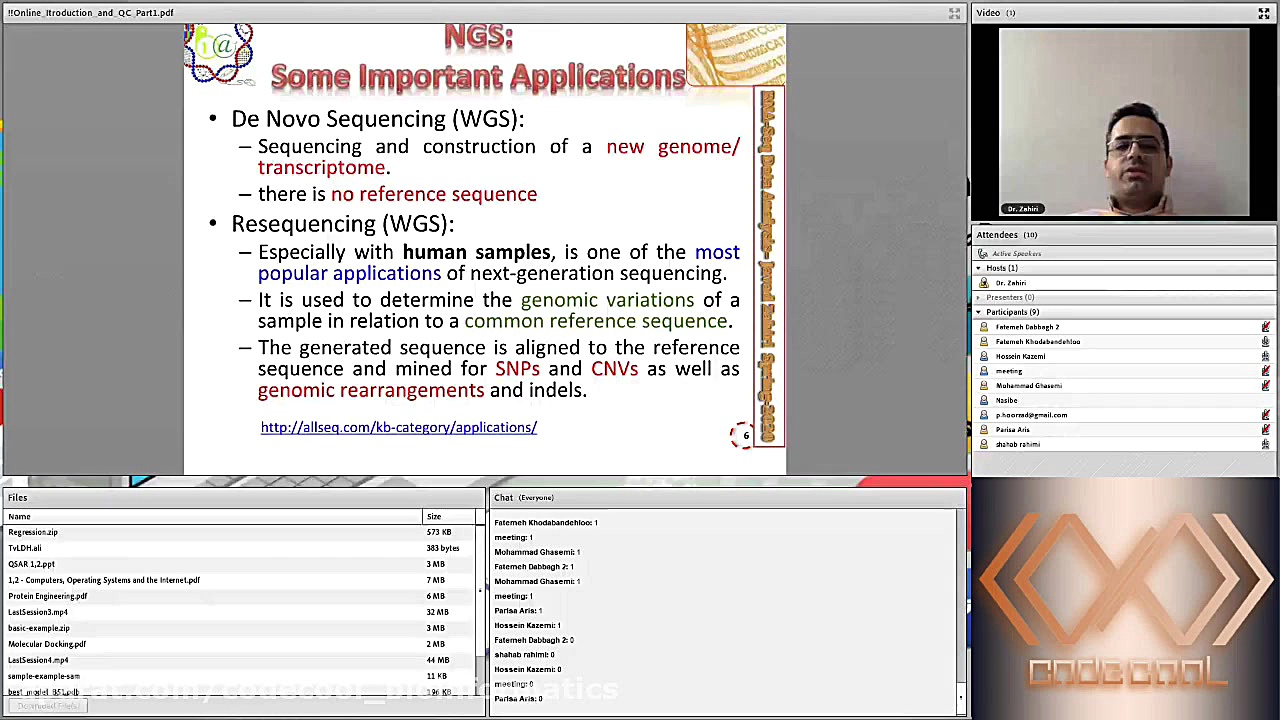1280x720 pixels.
Task: Click the Nasibe name in the attendees list
Action: 1006,400
